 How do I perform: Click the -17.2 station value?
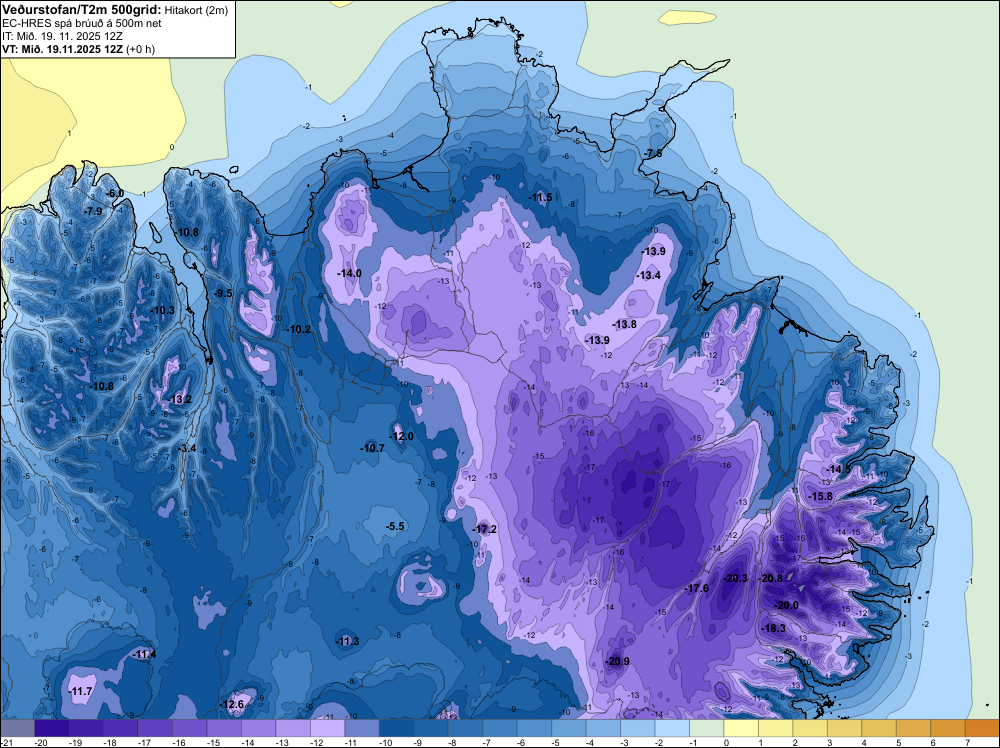[x=485, y=530]
